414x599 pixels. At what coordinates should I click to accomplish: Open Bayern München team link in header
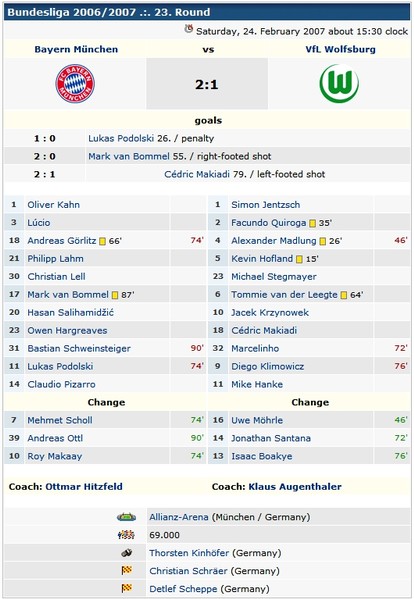pyautogui.click(x=76, y=49)
